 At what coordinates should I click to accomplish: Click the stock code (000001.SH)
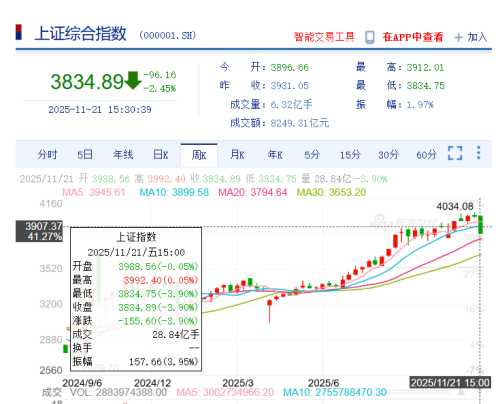167,35
